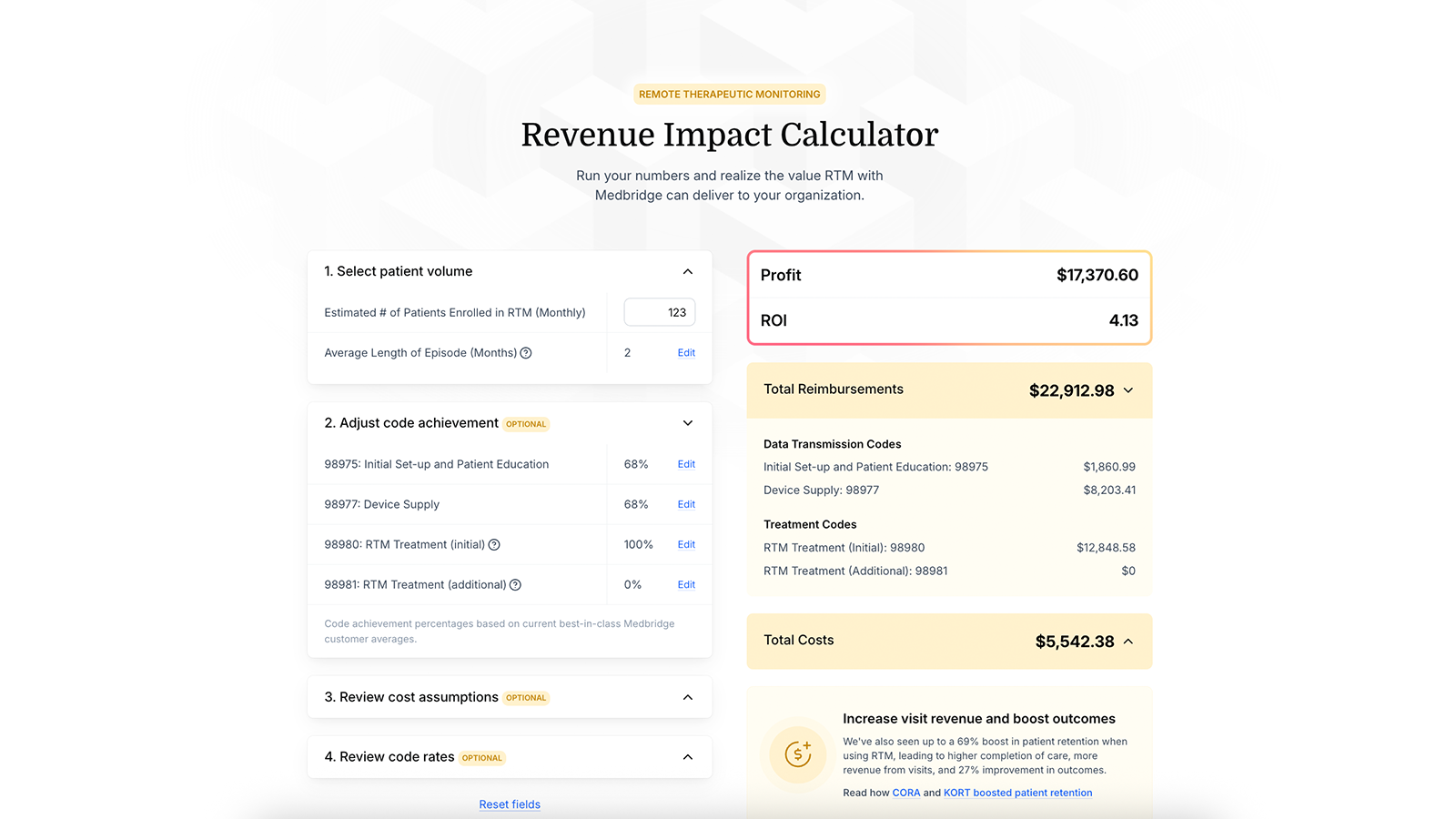Click Reset fields at the bottom
The width and height of the screenshot is (1456, 819).
point(509,804)
